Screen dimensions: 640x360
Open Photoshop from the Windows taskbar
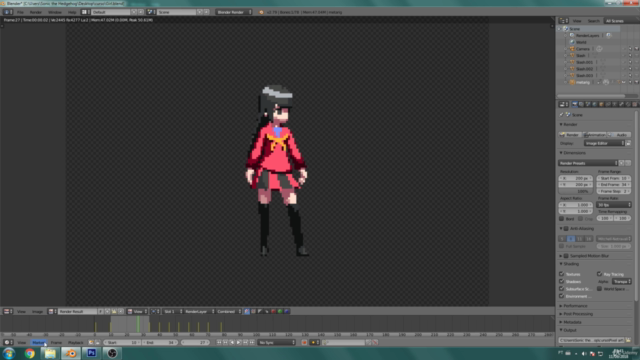pyautogui.click(x=91, y=353)
